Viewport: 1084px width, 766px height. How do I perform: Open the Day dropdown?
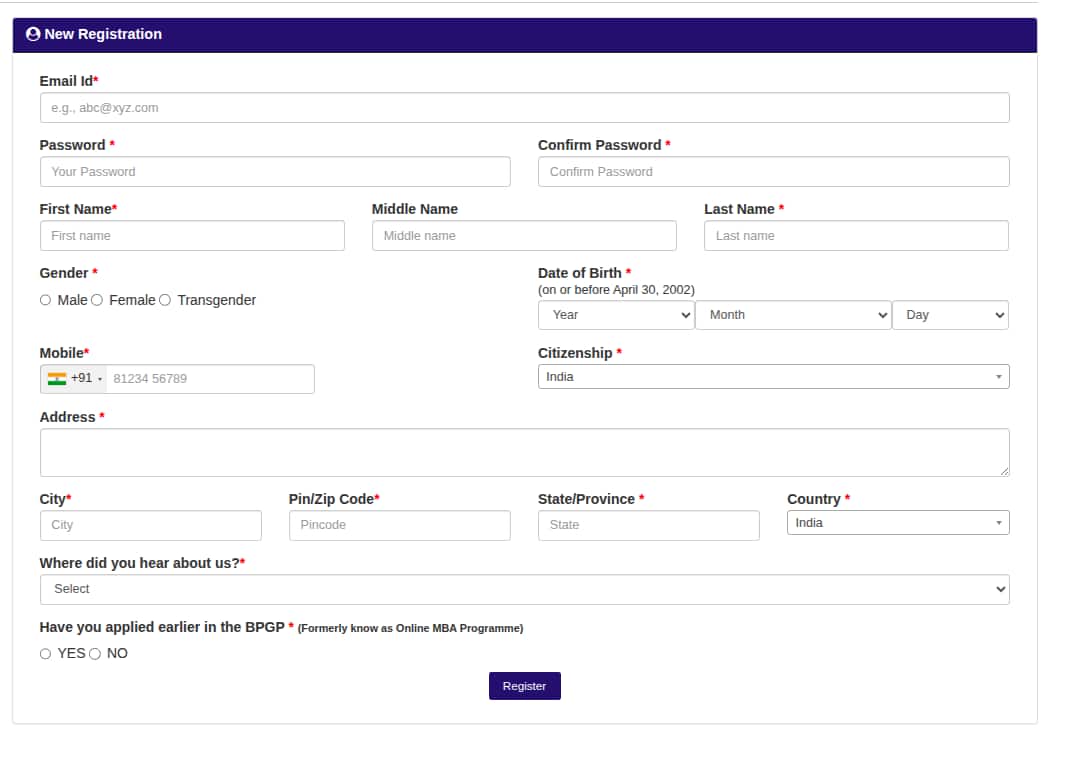coord(950,315)
